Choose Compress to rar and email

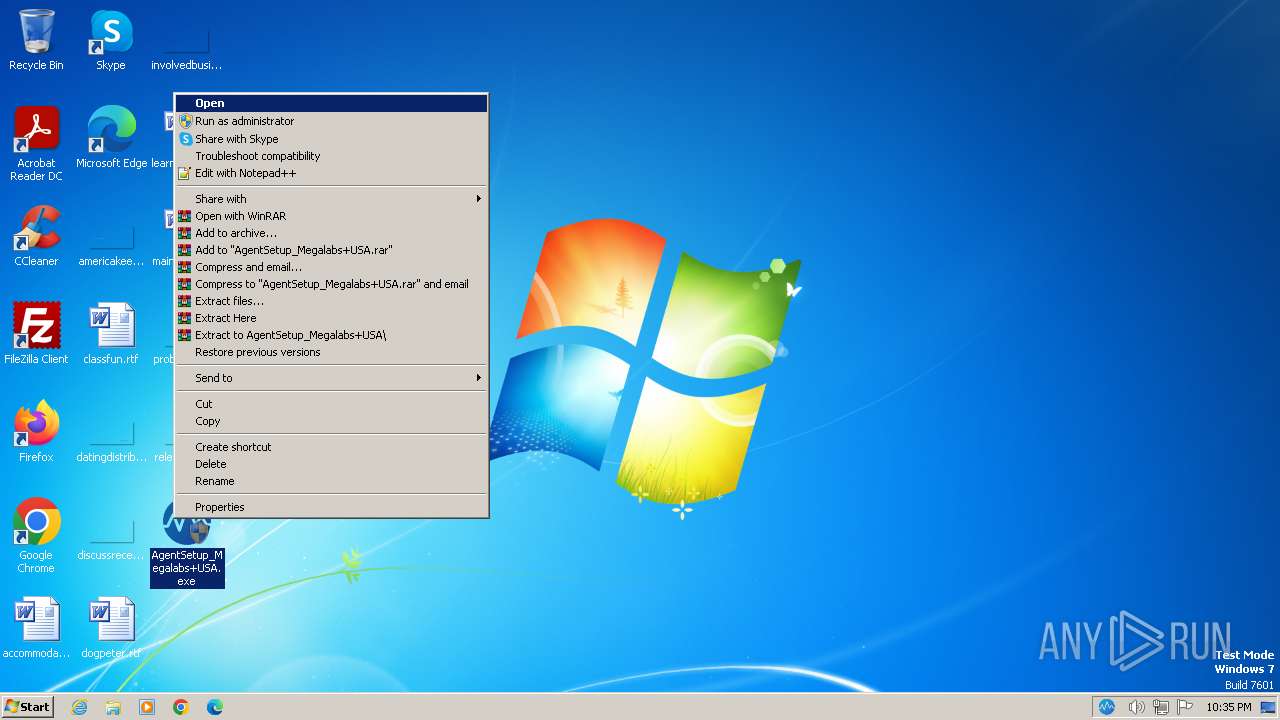[x=331, y=284]
